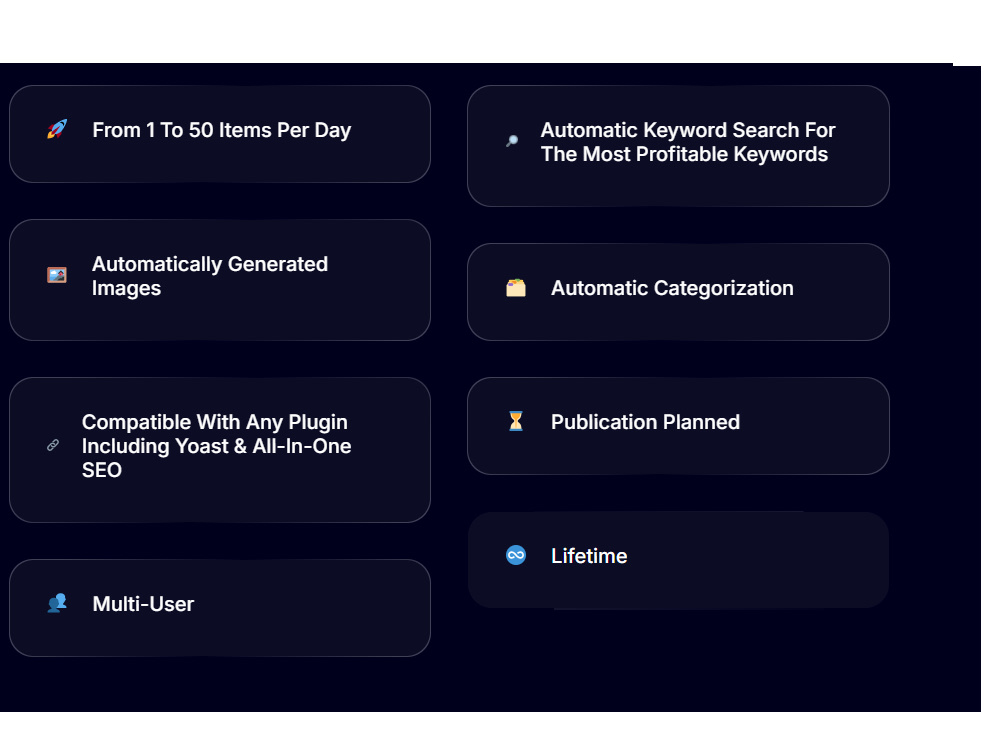Screen dimensions: 1000x750
Task: Click the hourglass publication icon
Action: pos(515,421)
